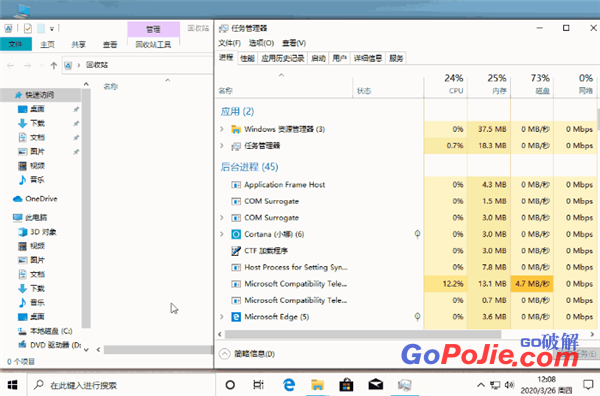Viewport: 600px width, 396px height.
Task: Expand Windows Explorer process group
Action: [222, 129]
